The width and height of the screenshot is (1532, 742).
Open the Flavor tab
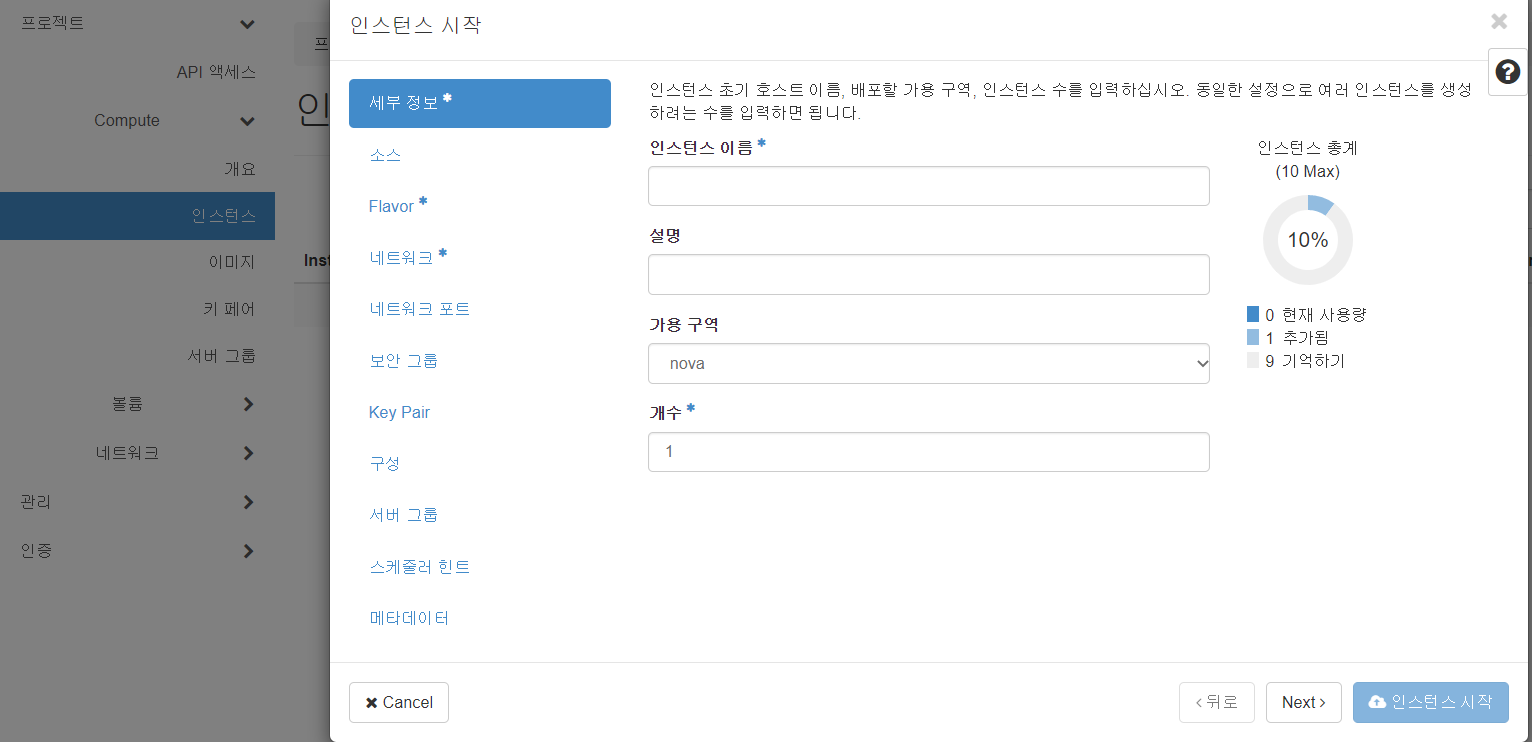click(398, 206)
